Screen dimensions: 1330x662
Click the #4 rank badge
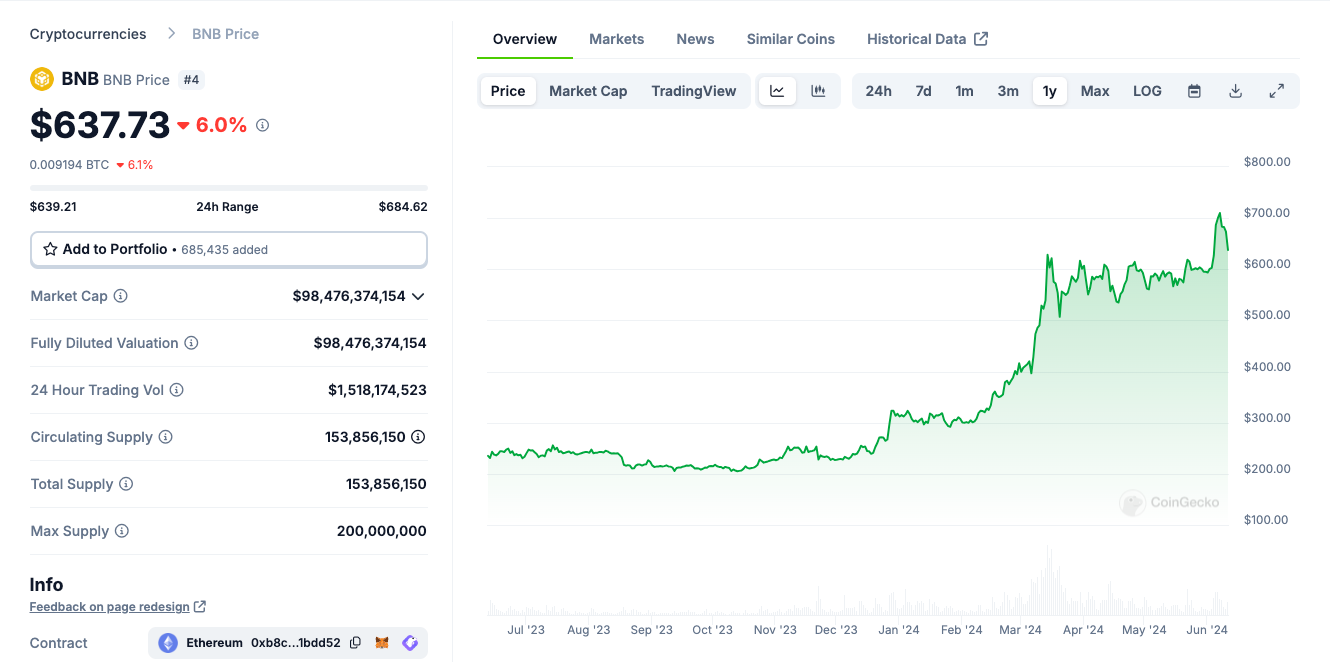tap(191, 80)
